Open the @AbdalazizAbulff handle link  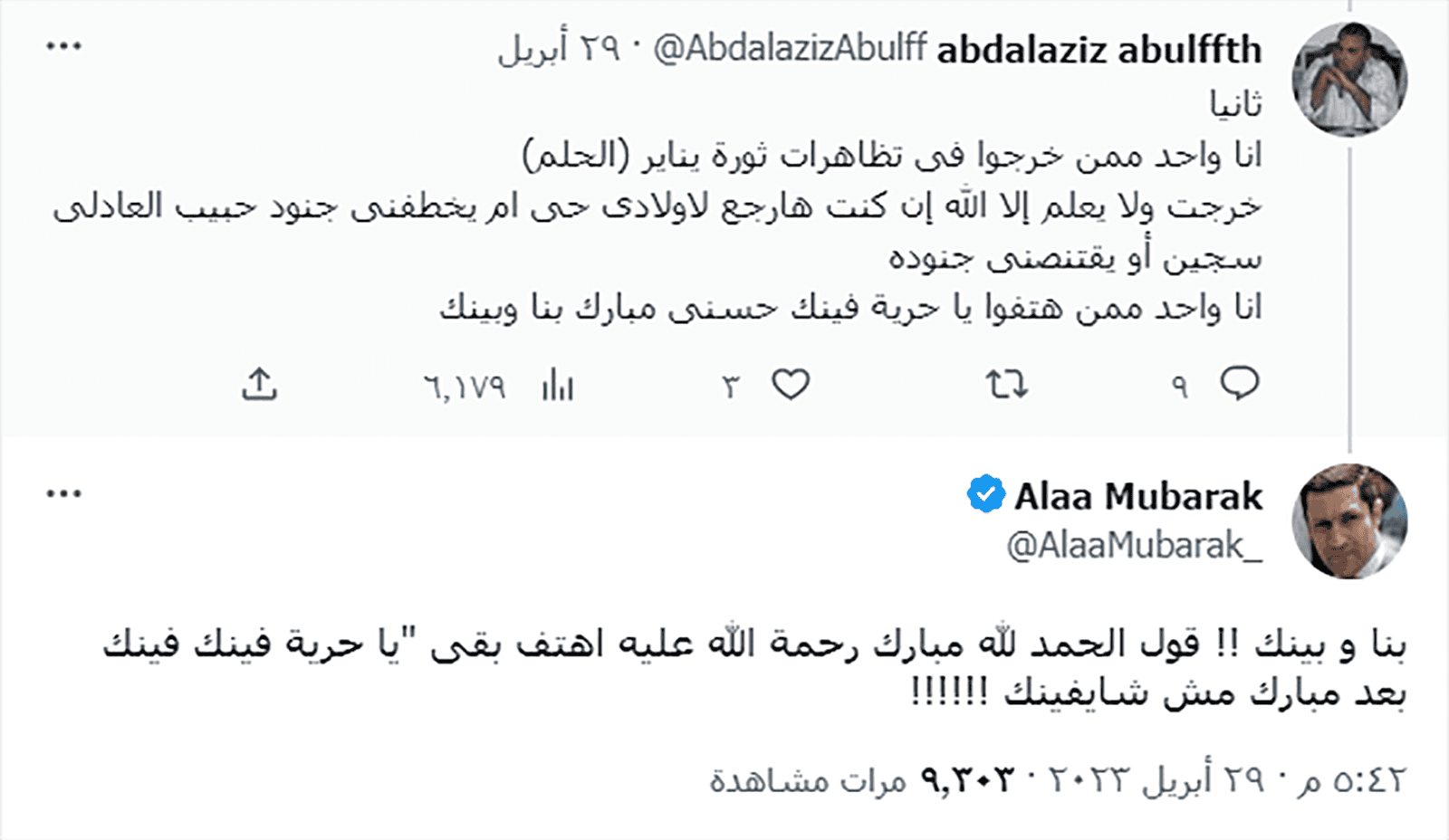pos(790,49)
